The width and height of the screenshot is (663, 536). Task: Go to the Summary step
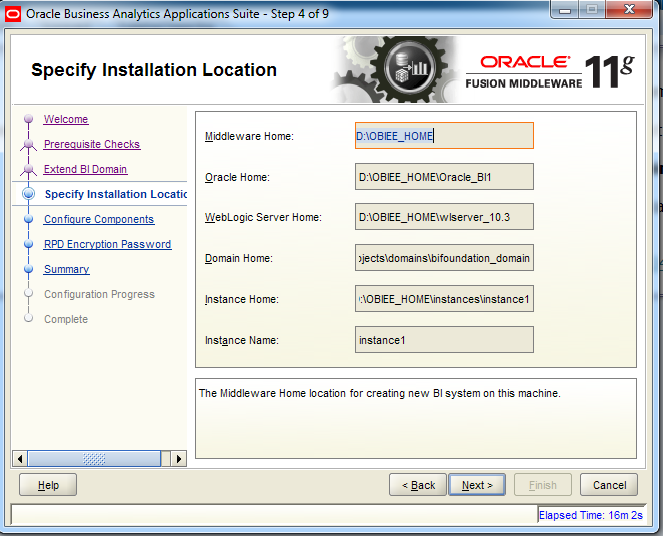click(x=66, y=269)
